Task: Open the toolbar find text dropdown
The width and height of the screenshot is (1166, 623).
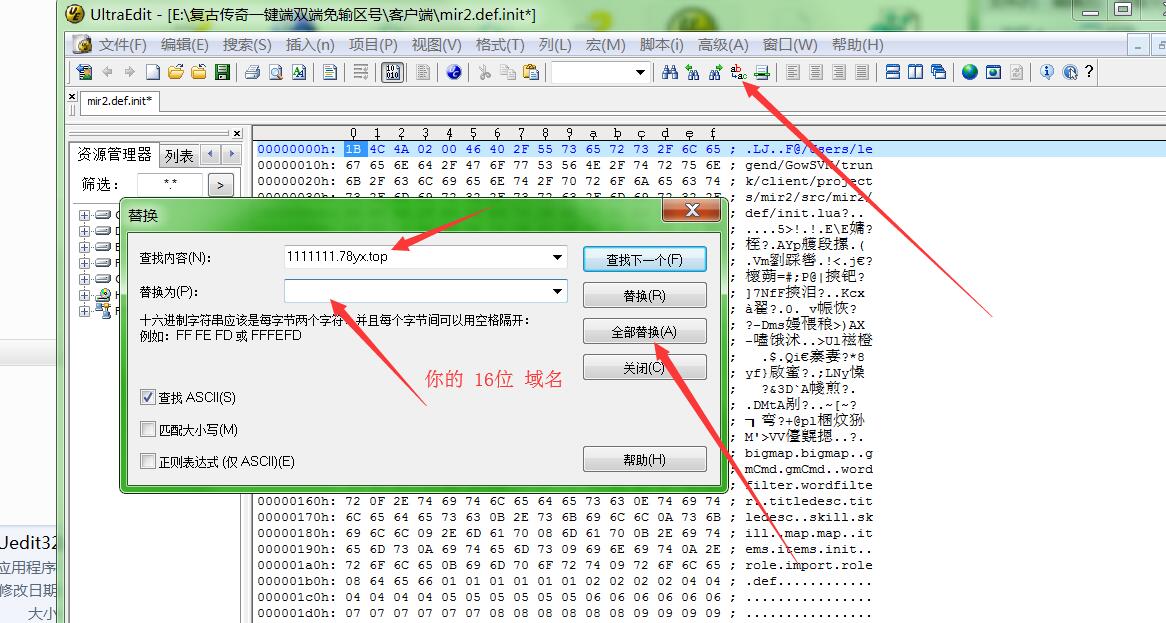Action: (x=640, y=72)
